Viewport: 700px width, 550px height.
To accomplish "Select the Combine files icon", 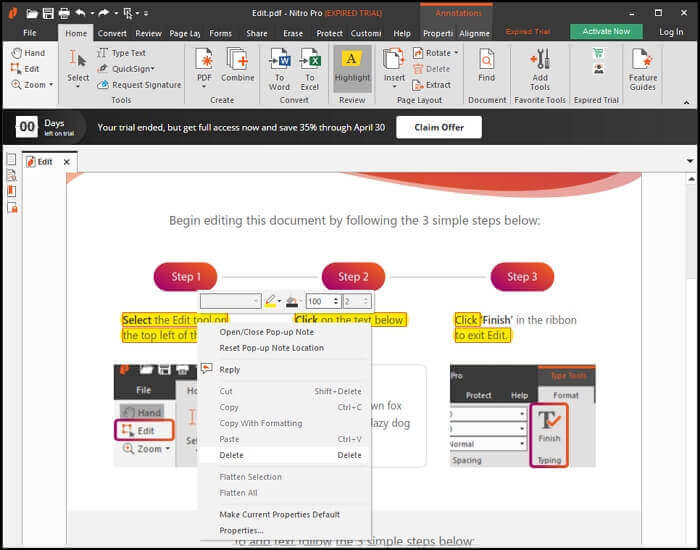I will click(237, 68).
